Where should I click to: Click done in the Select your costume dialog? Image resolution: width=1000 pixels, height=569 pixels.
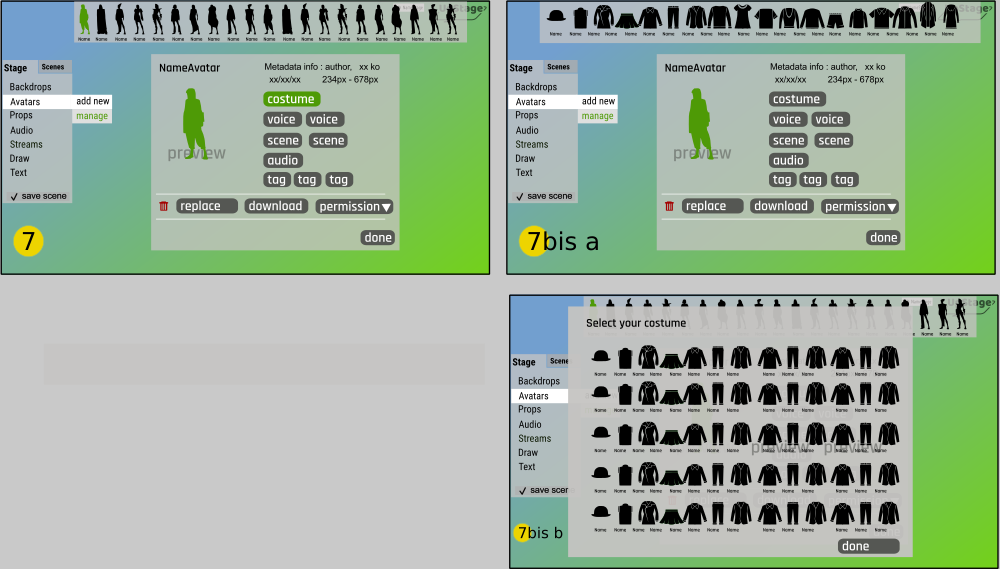(x=869, y=546)
